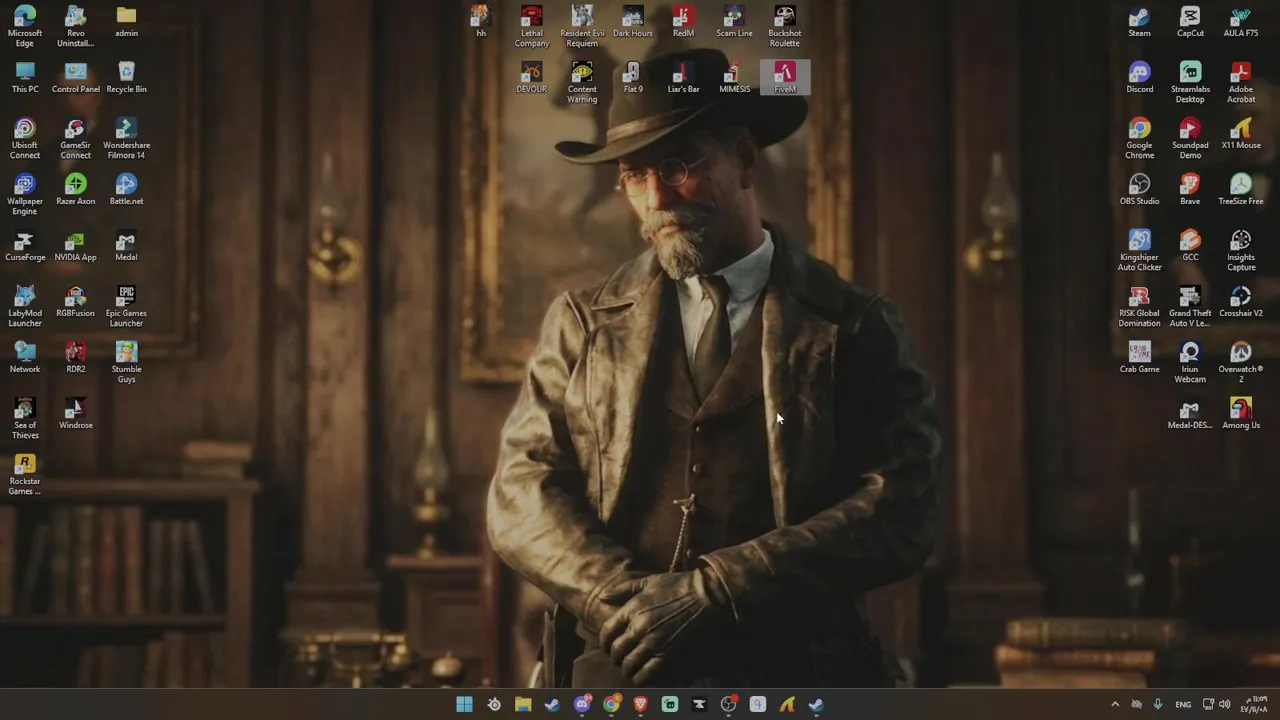Select the Wondershare Filmora 14 icon
Image resolution: width=1280 pixels, height=720 pixels.
click(x=126, y=138)
